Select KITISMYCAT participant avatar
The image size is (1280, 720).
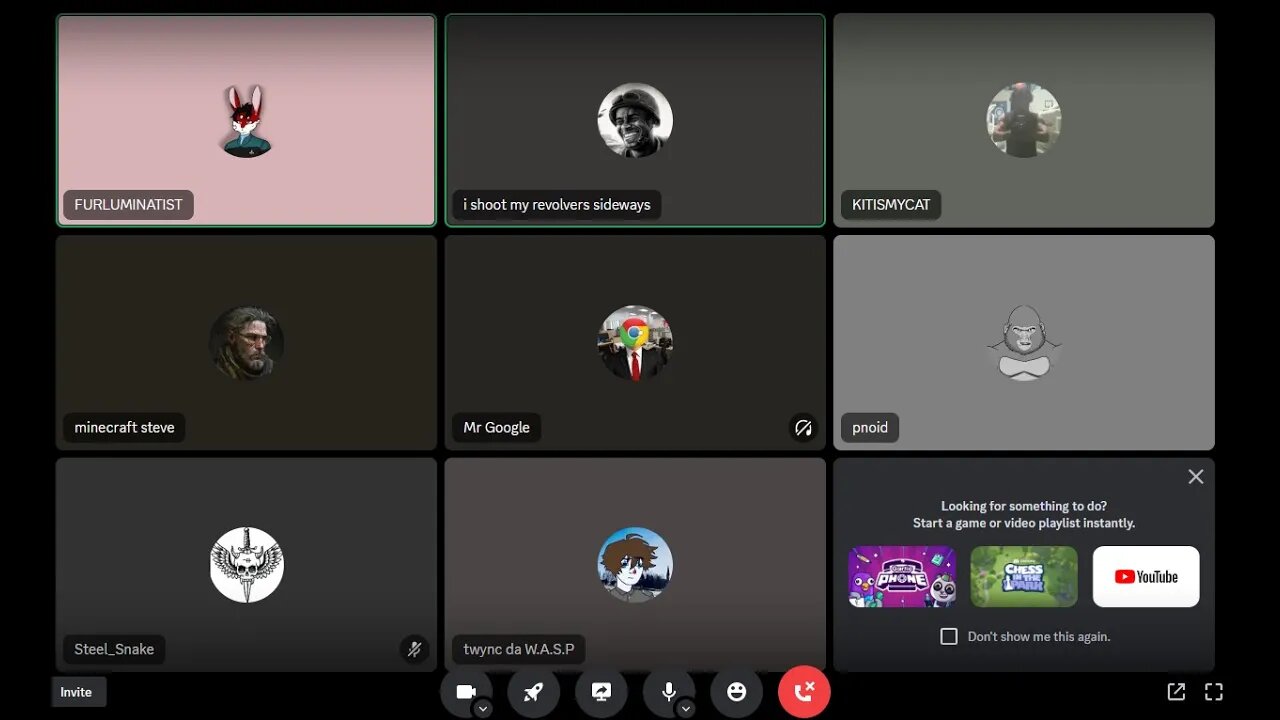pyautogui.click(x=1023, y=120)
